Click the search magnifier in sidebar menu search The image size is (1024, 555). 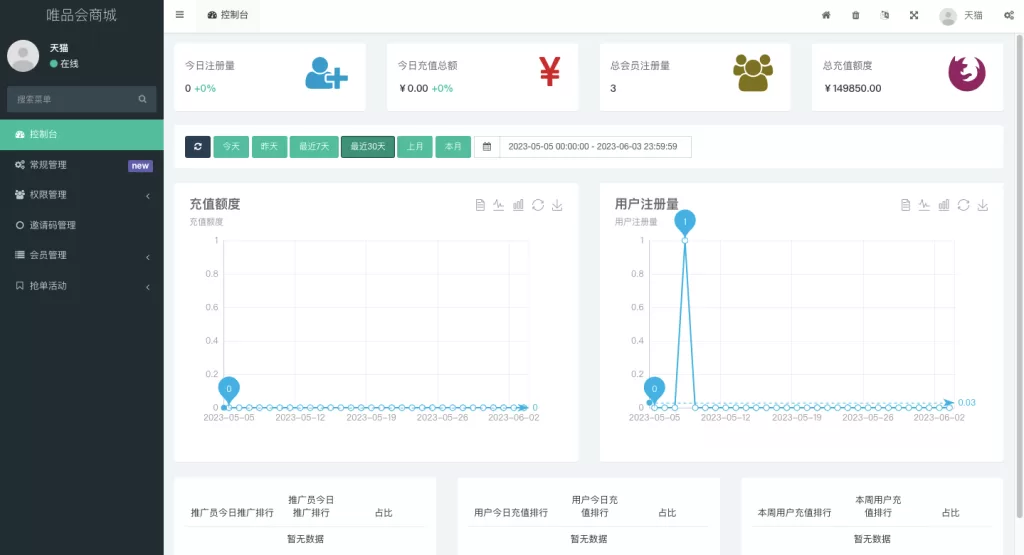coord(142,99)
